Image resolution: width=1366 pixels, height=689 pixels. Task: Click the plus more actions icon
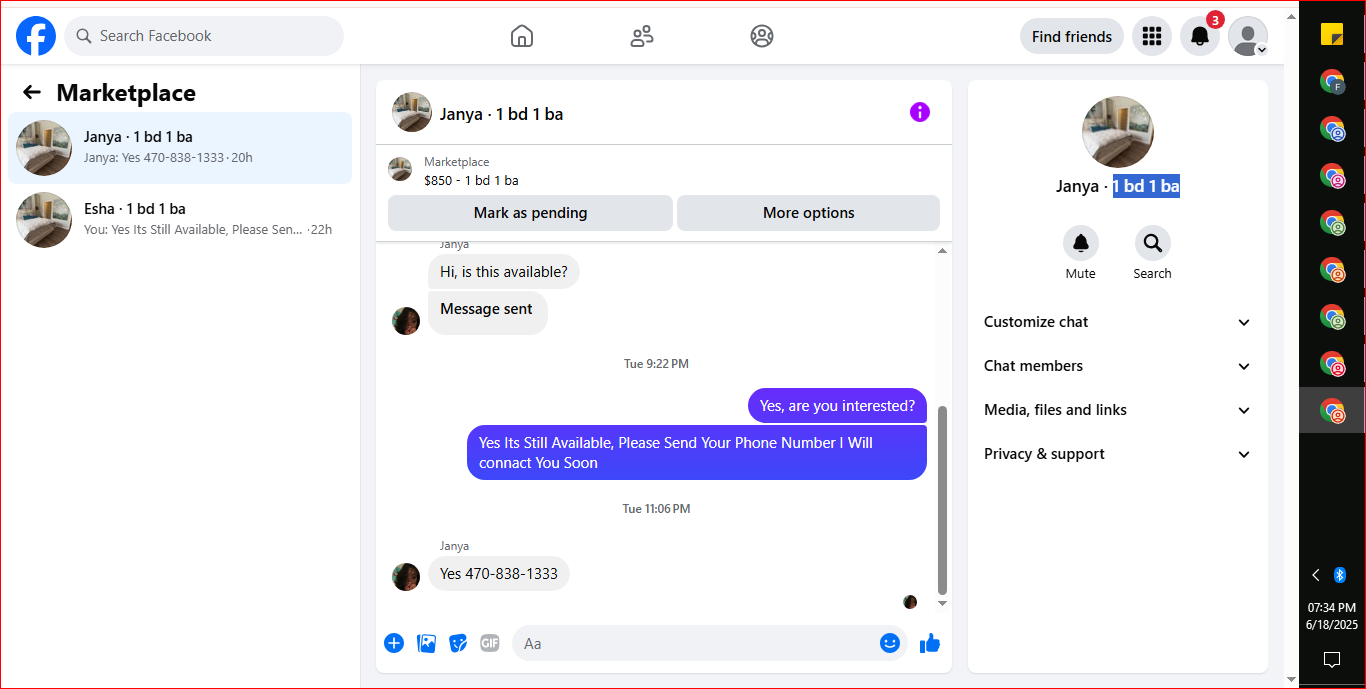394,643
